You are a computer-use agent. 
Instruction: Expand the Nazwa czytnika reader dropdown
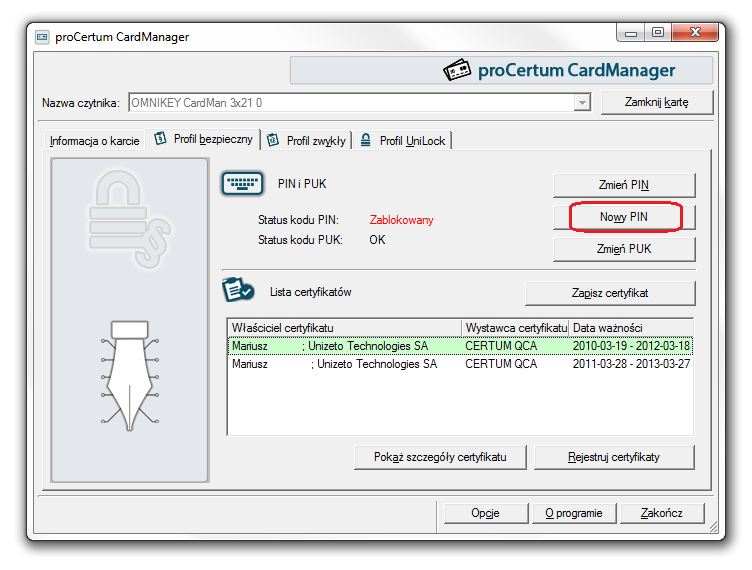[x=582, y=103]
